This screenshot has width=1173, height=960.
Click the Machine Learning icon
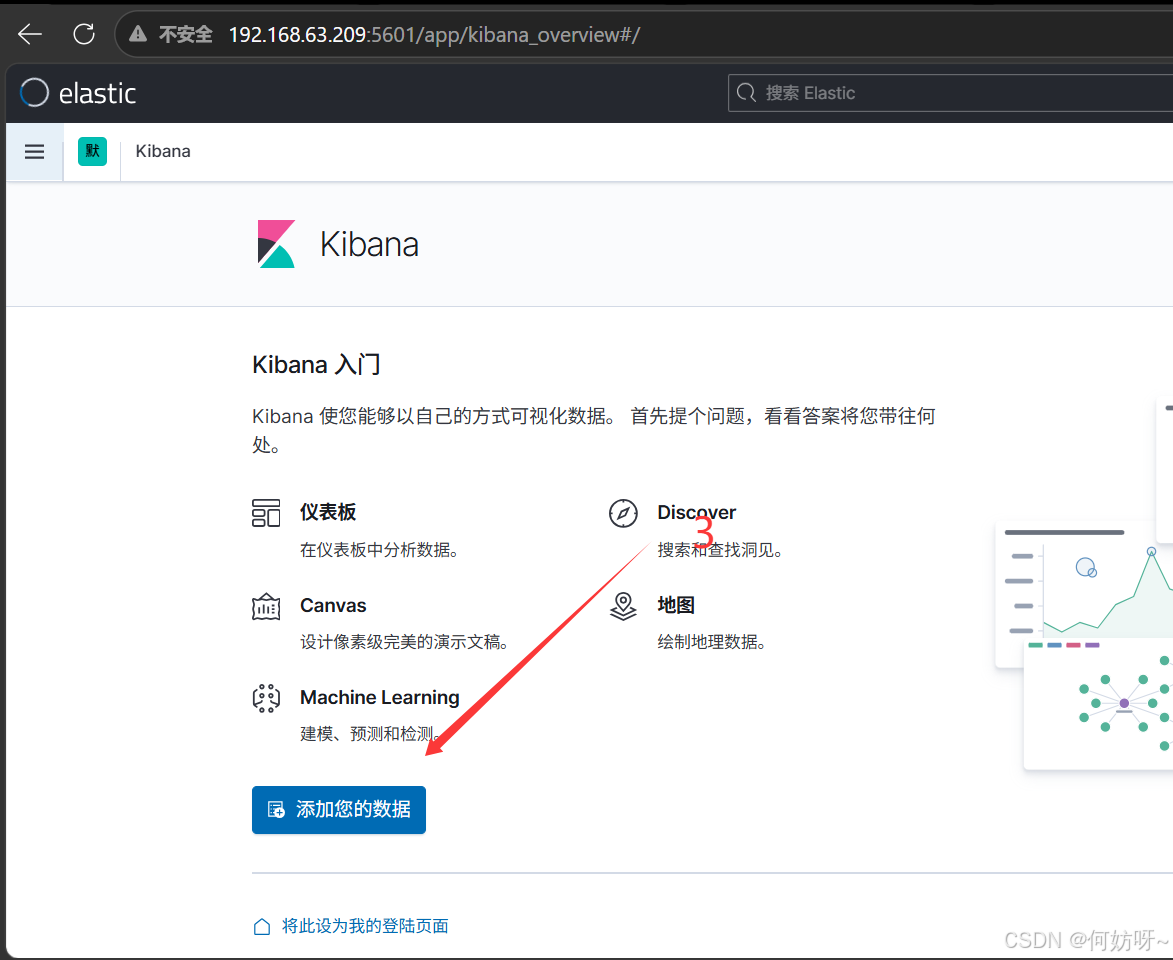click(x=266, y=698)
